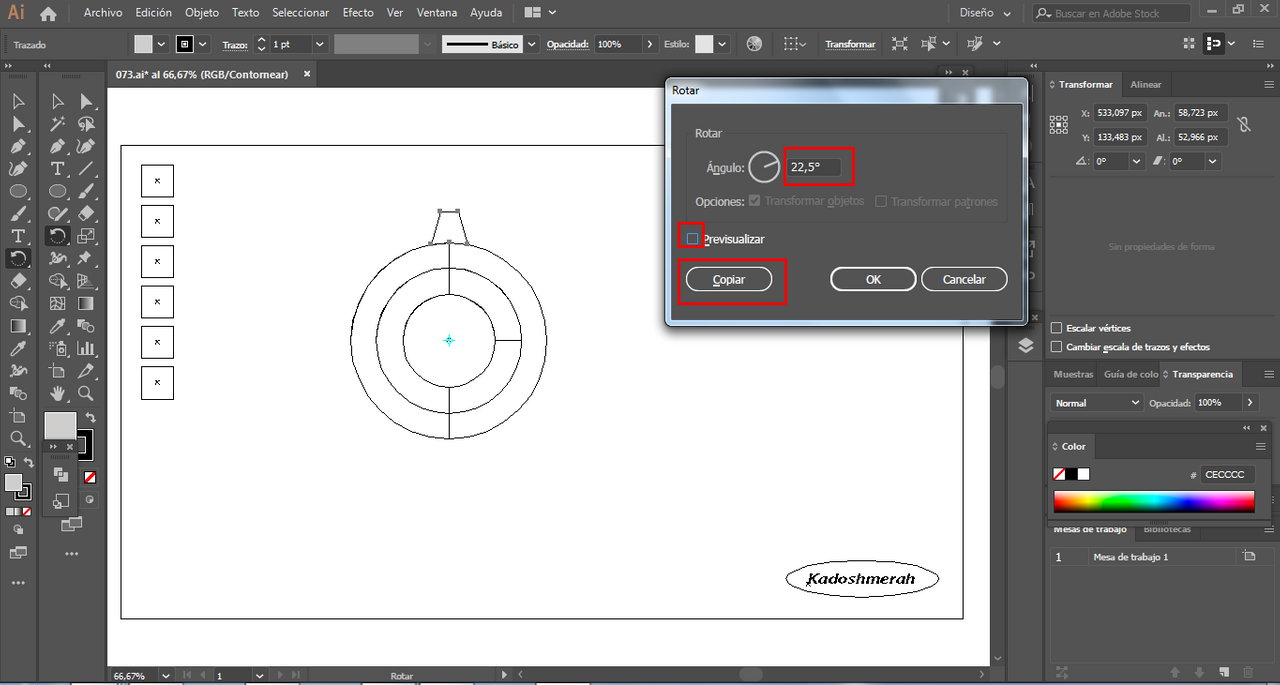Activate the Perspective Grid tool

pyautogui.click(x=87, y=281)
